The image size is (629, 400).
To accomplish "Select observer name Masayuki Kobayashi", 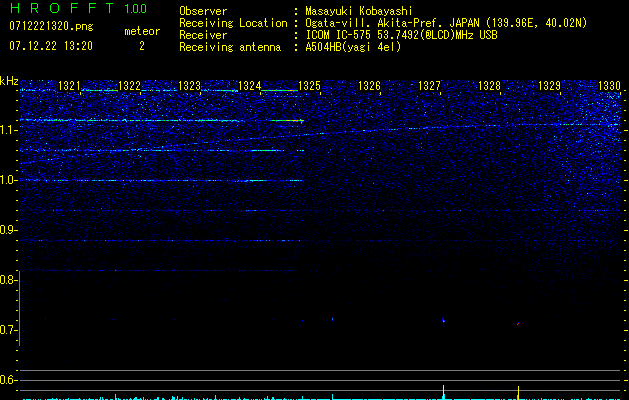I will (x=359, y=11).
